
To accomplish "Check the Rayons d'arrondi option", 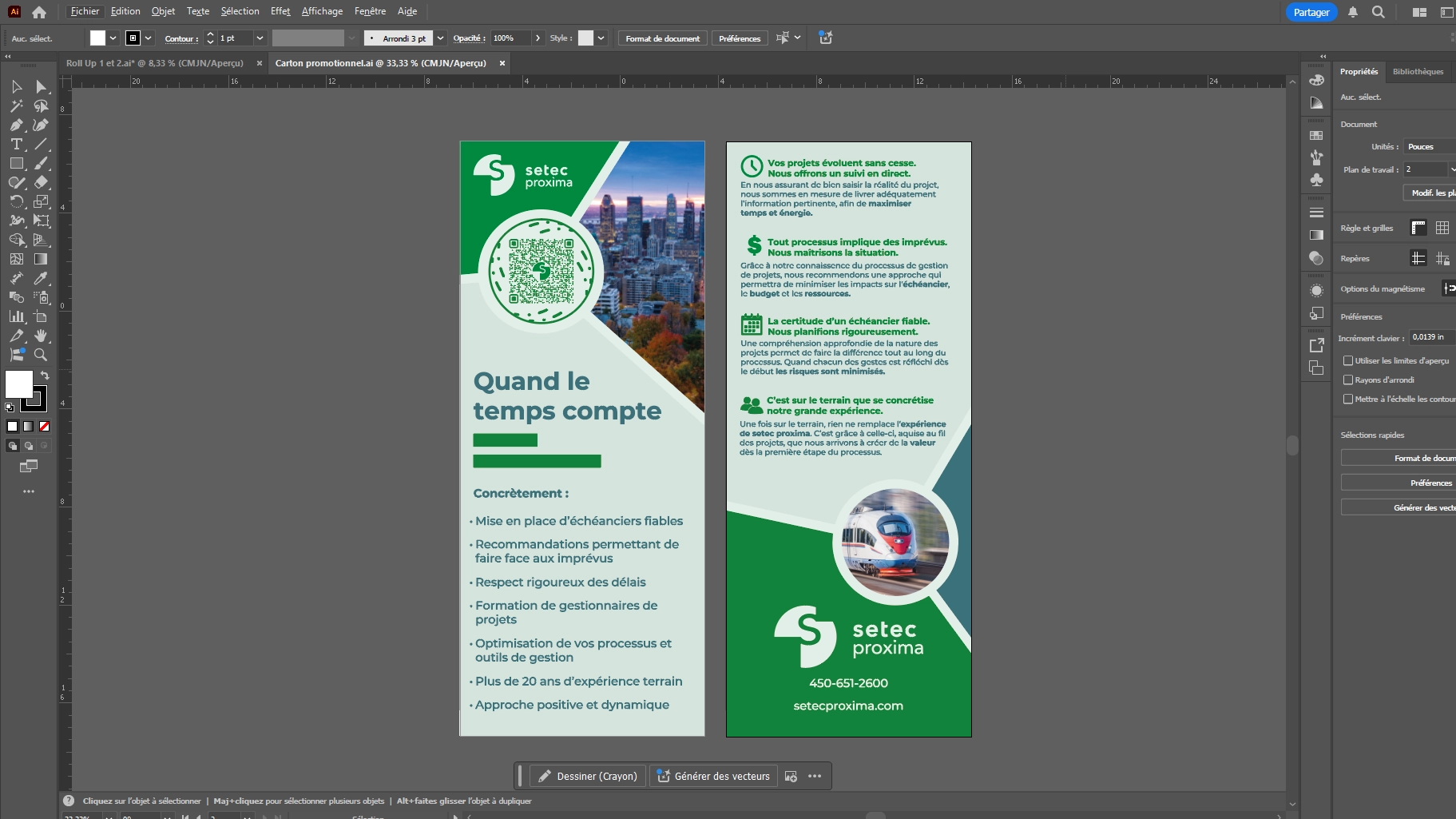I will click(x=1348, y=380).
